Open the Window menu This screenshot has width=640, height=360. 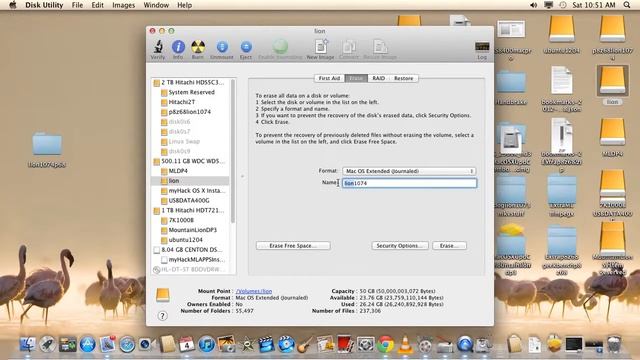point(156,5)
